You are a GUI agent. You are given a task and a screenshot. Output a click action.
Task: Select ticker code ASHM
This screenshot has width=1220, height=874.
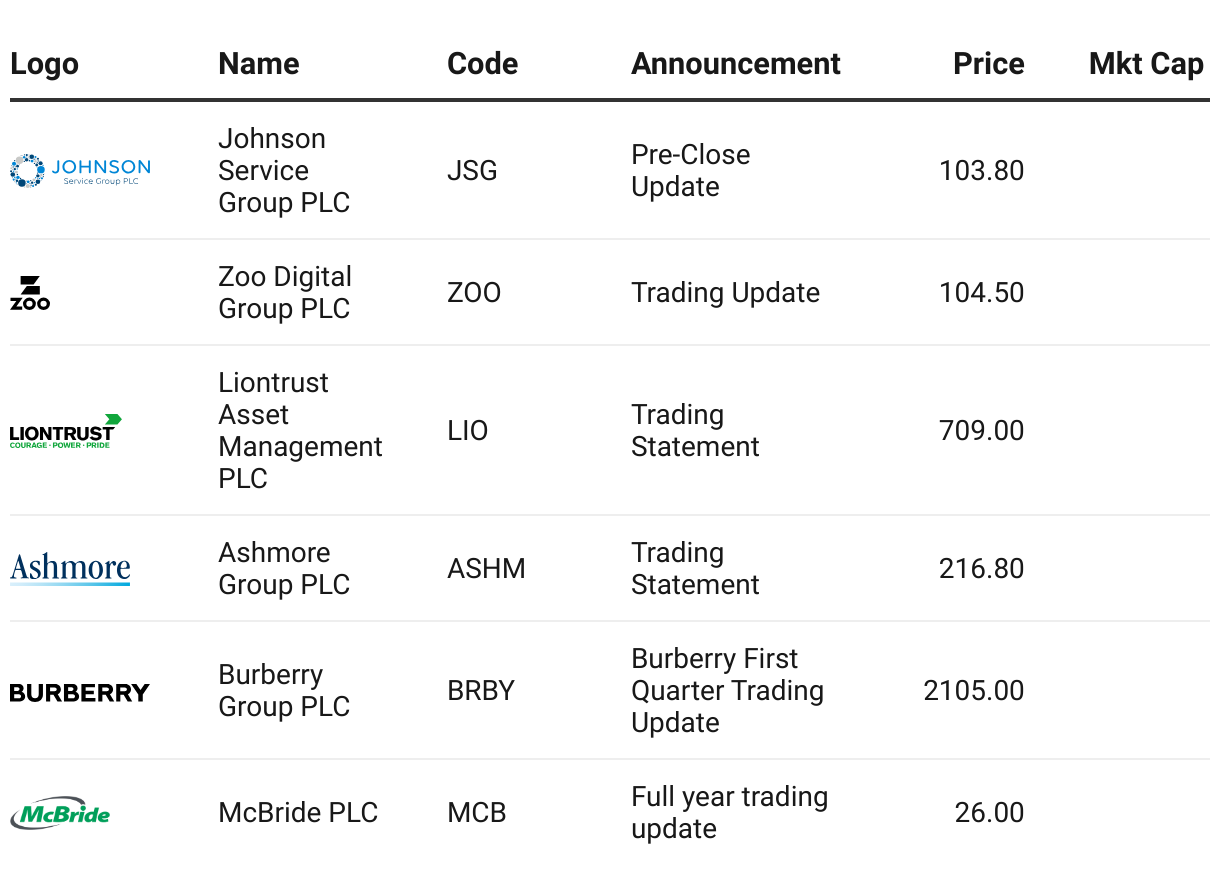click(486, 569)
